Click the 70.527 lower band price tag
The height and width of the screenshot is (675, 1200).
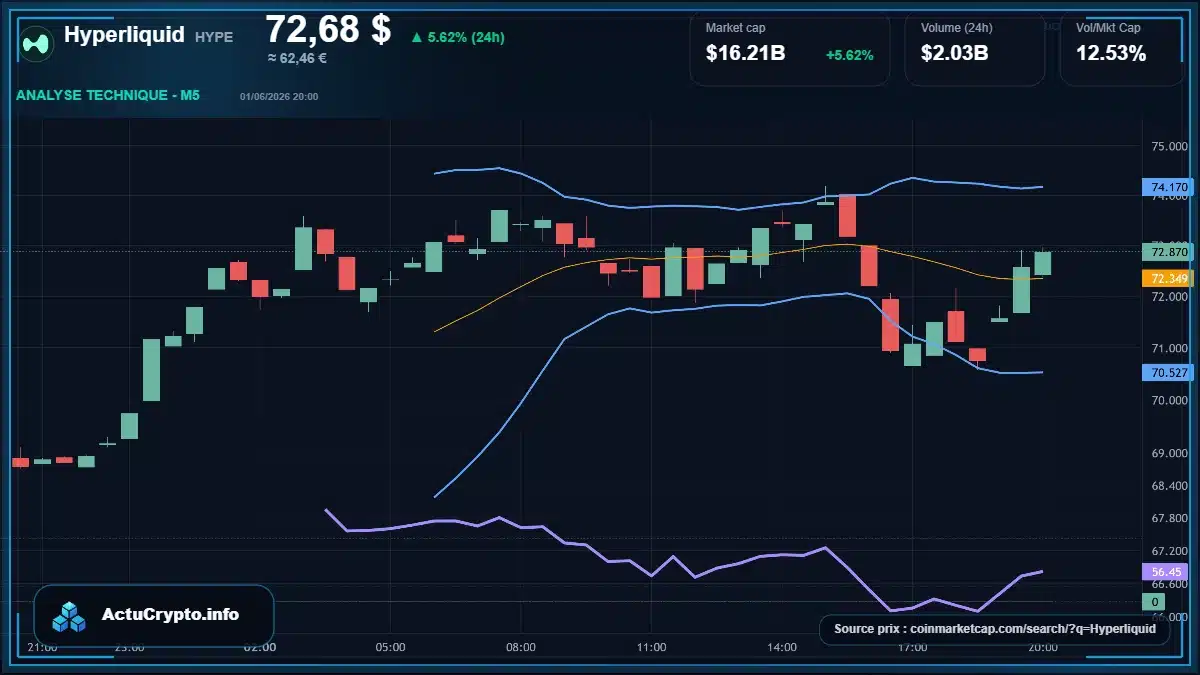[x=1167, y=372]
